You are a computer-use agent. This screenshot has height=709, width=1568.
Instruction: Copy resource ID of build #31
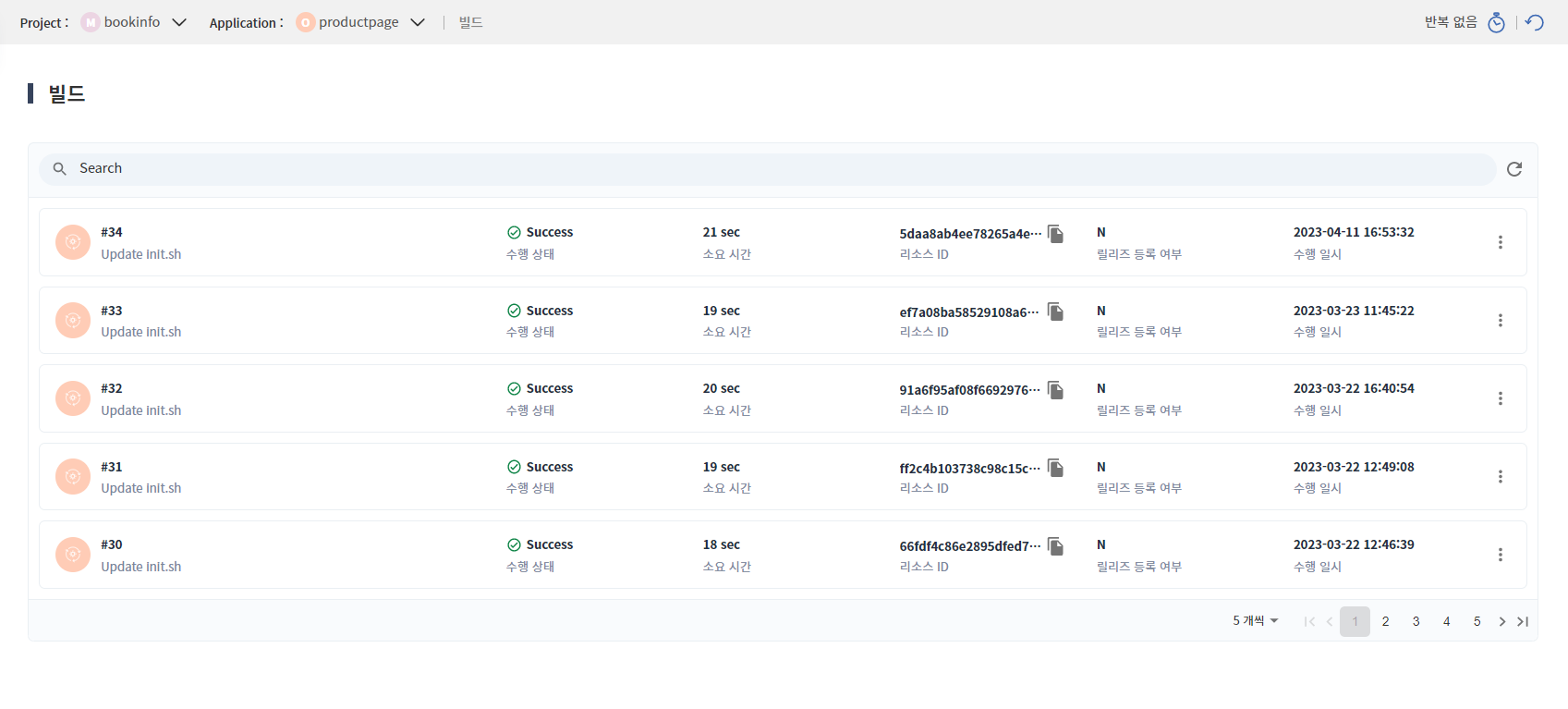point(1055,468)
